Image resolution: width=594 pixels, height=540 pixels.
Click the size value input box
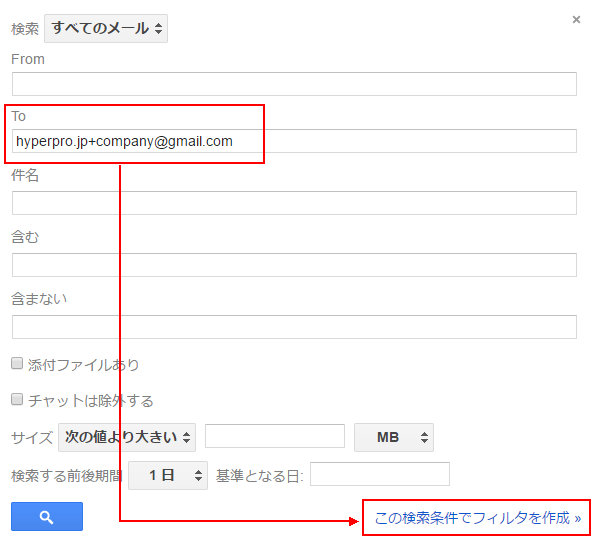click(x=275, y=436)
